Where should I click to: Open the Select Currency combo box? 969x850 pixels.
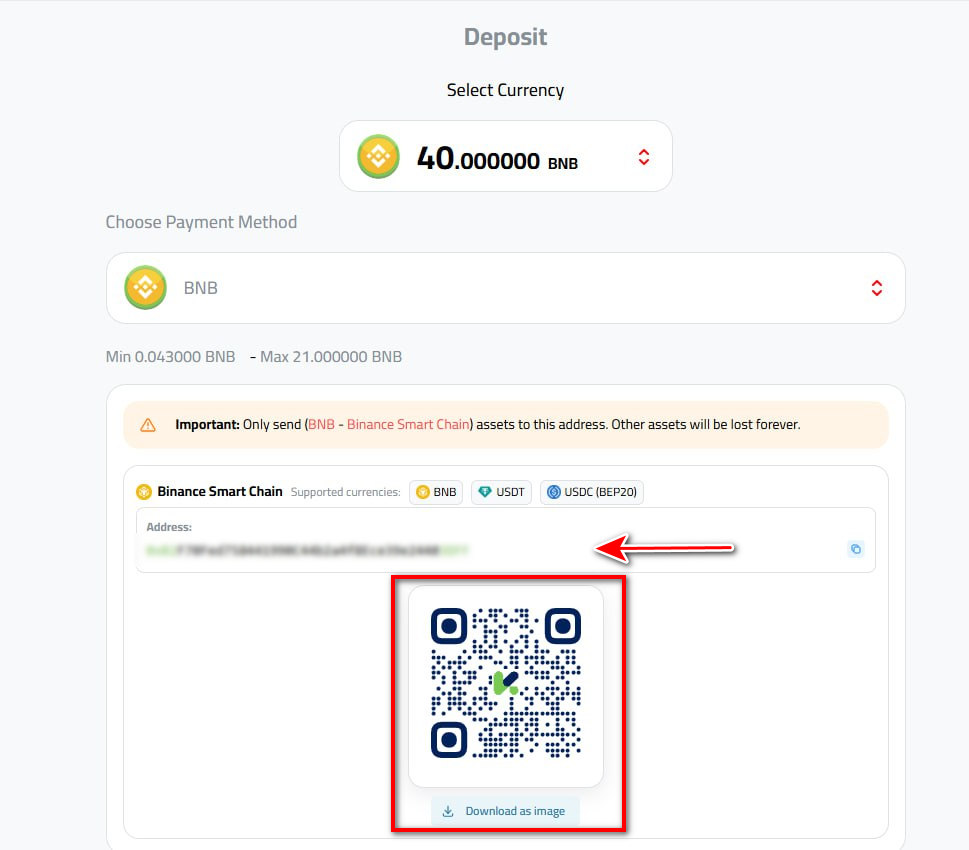tap(505, 156)
